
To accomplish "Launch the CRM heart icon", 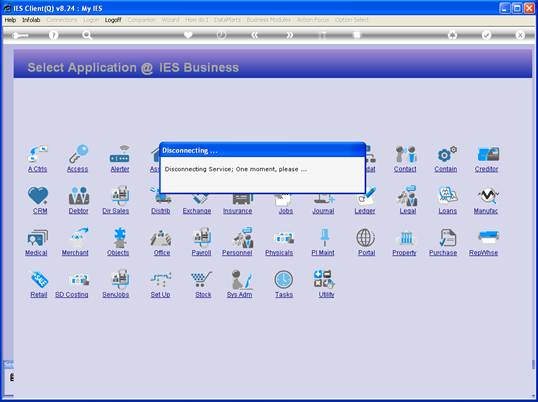I will click(x=38, y=196).
